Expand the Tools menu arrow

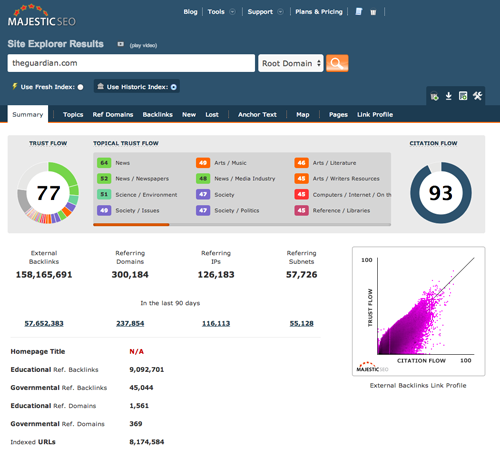pos(232,12)
